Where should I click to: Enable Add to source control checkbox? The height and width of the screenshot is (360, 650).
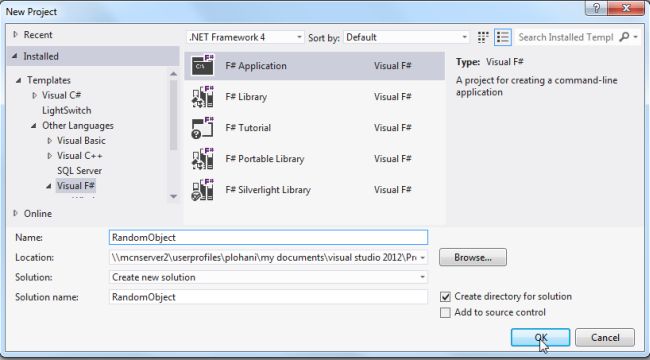(x=445, y=313)
